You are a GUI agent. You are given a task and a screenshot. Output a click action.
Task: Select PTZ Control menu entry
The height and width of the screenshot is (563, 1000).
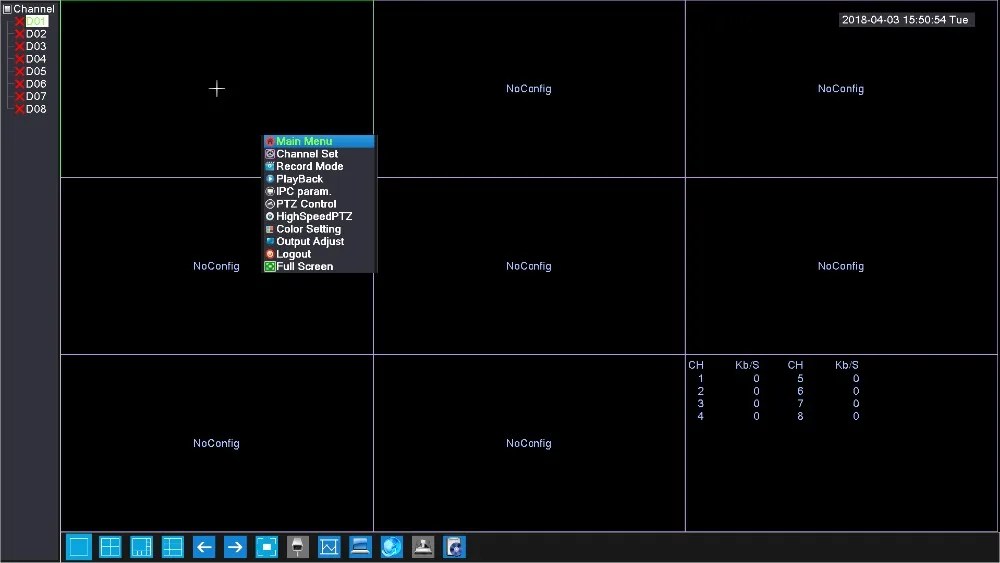point(319,204)
